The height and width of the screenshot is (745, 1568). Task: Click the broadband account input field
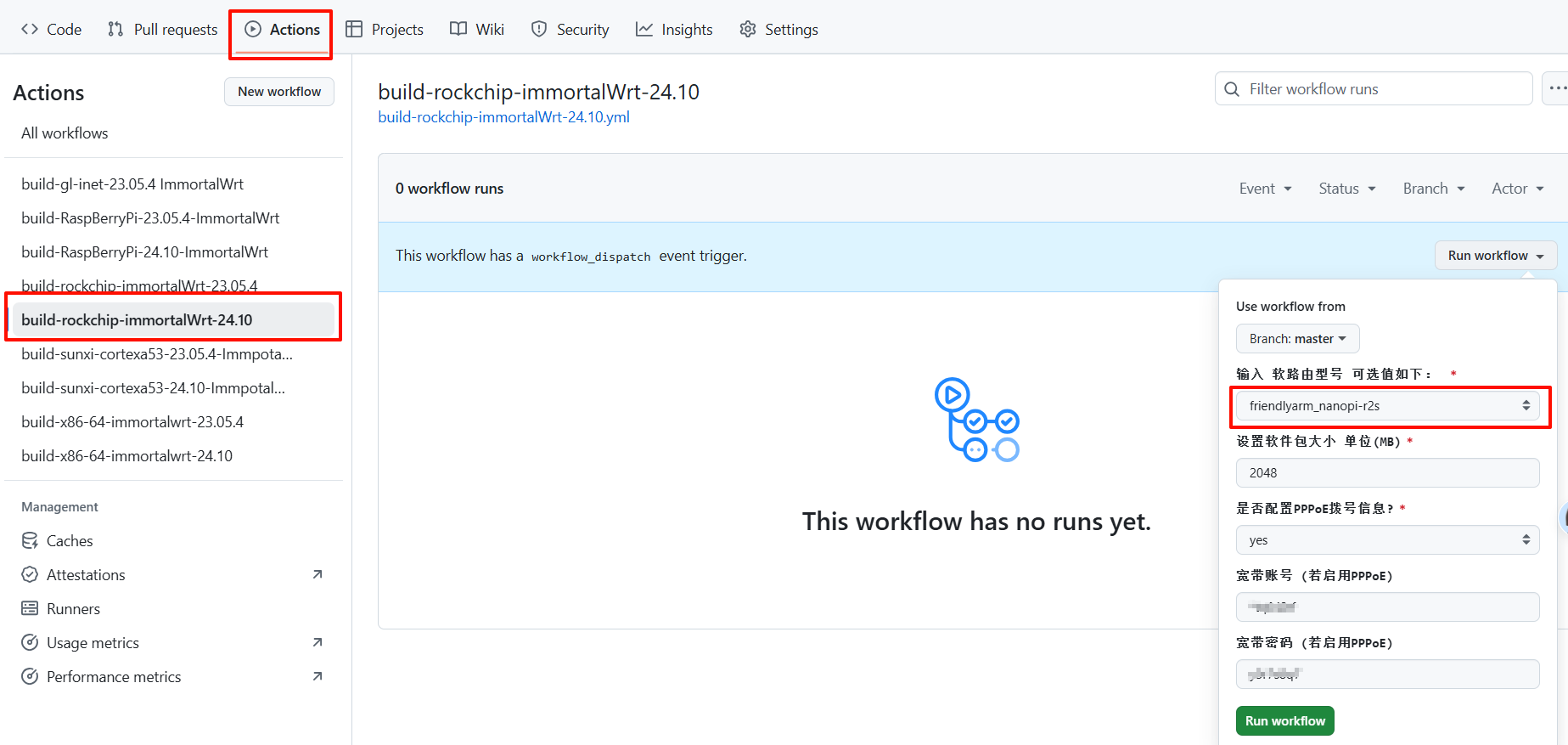coord(1387,607)
